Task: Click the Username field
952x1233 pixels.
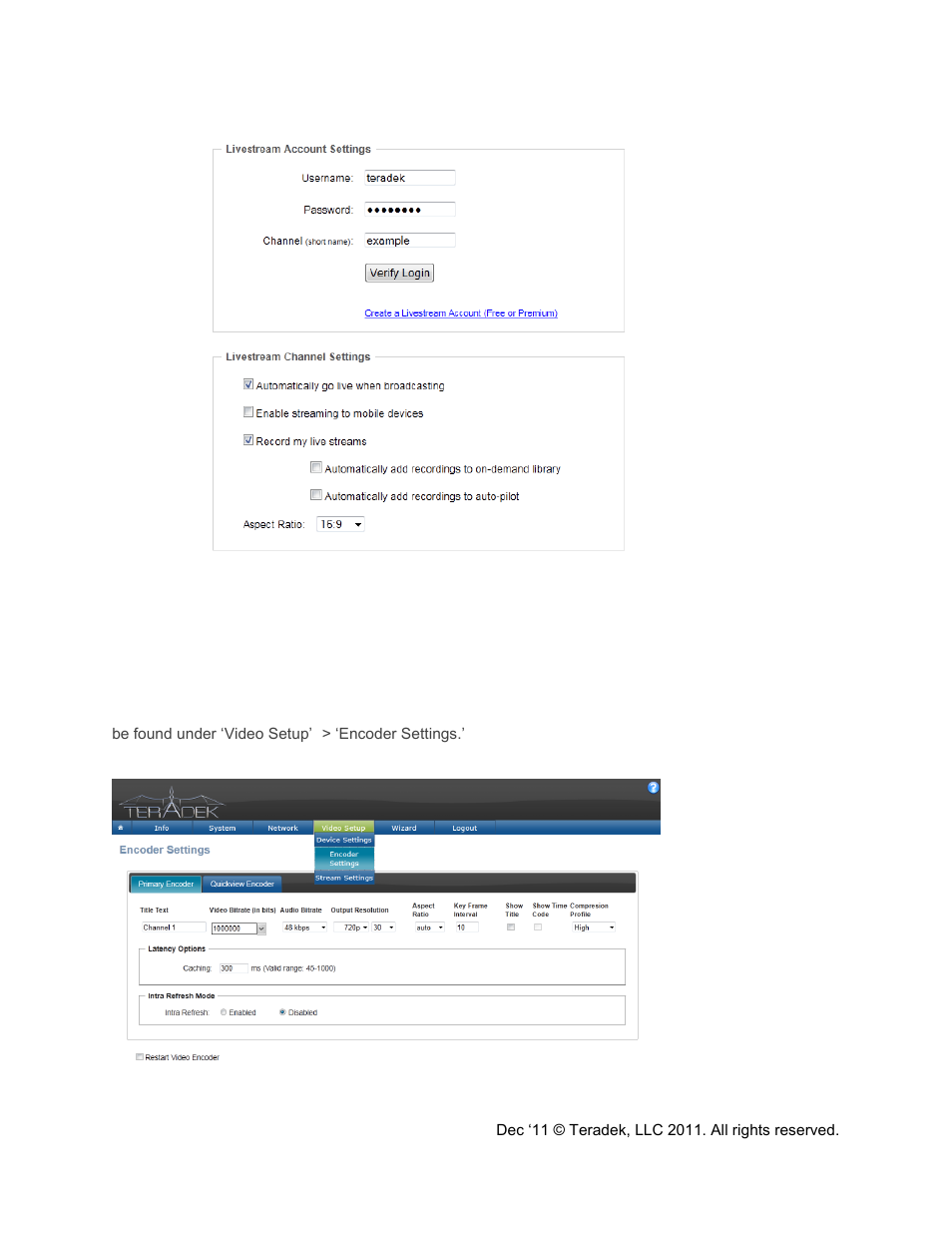Action: 410,178
